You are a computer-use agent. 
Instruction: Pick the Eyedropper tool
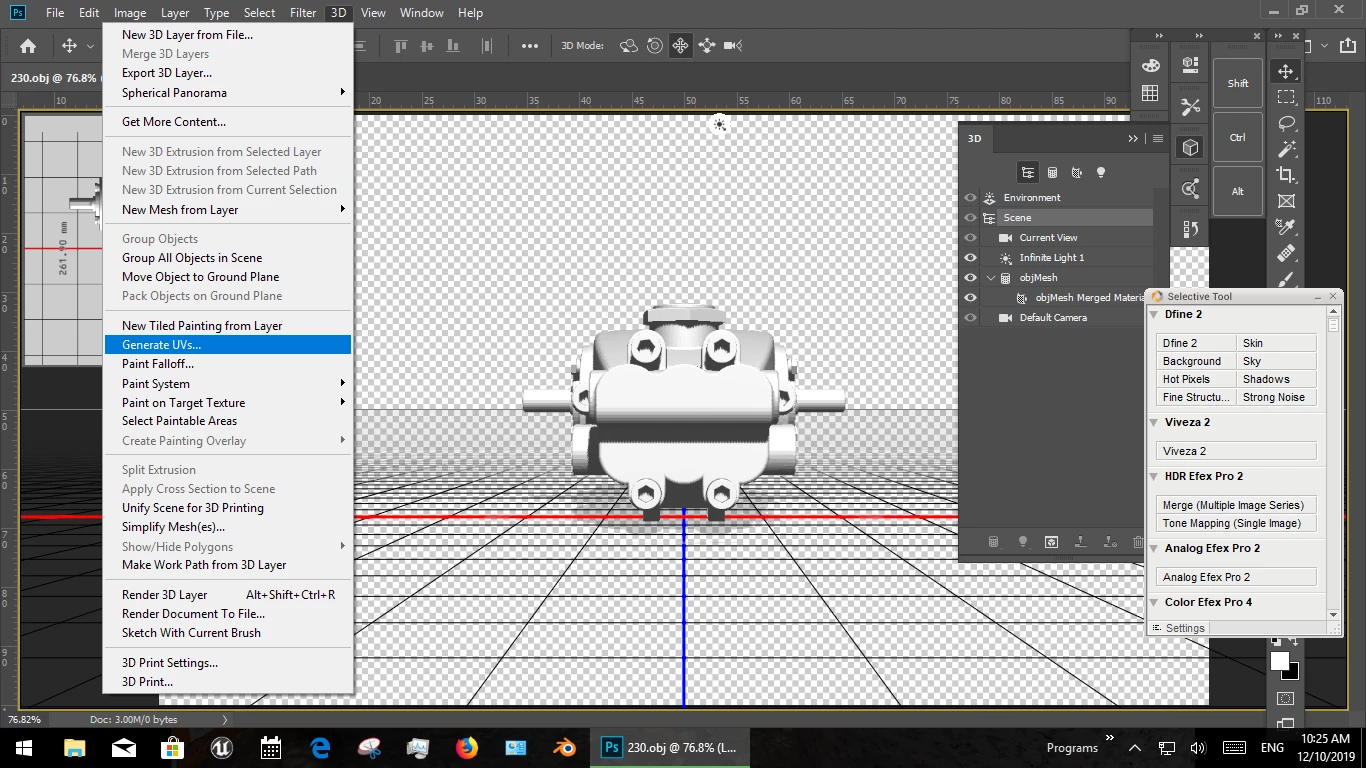click(x=1286, y=227)
